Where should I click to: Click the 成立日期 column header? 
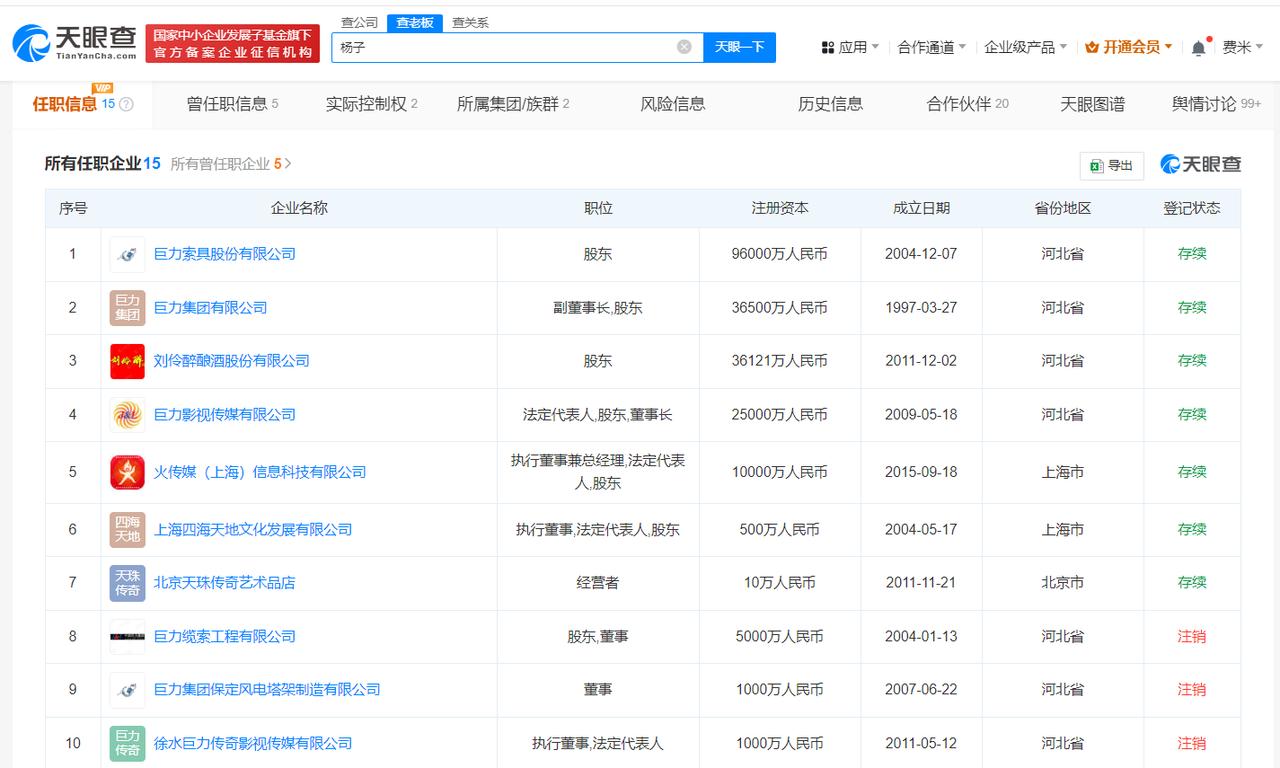pyautogui.click(x=921, y=208)
